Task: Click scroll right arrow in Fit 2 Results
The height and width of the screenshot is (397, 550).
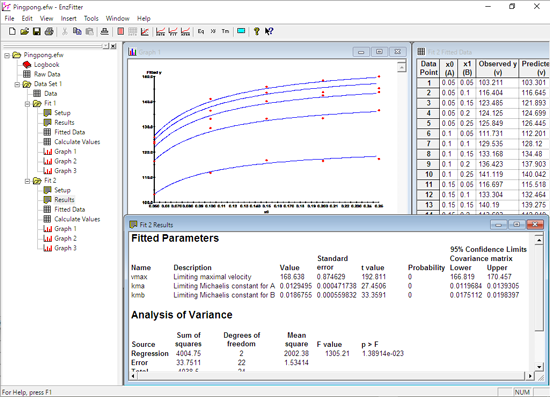Action: tap(530, 376)
